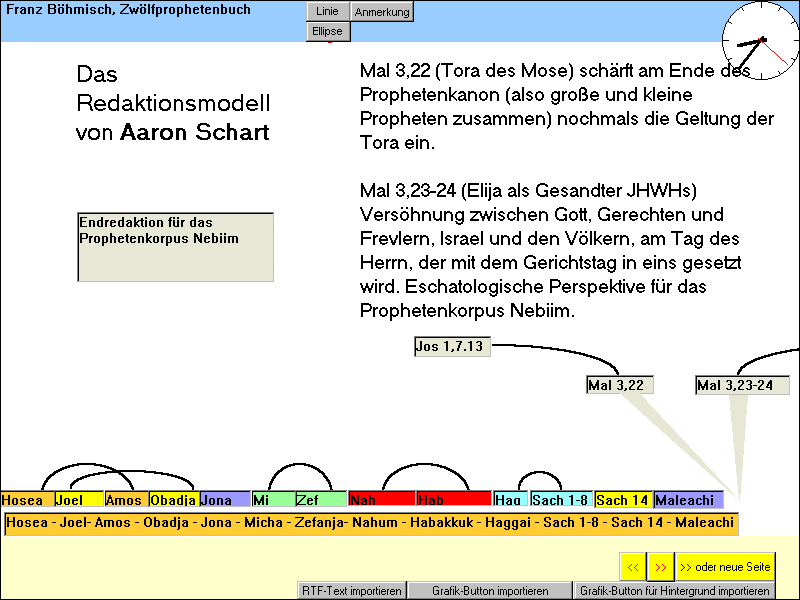Click Grafik-Button importieren
The height and width of the screenshot is (600, 800).
pyautogui.click(x=489, y=591)
